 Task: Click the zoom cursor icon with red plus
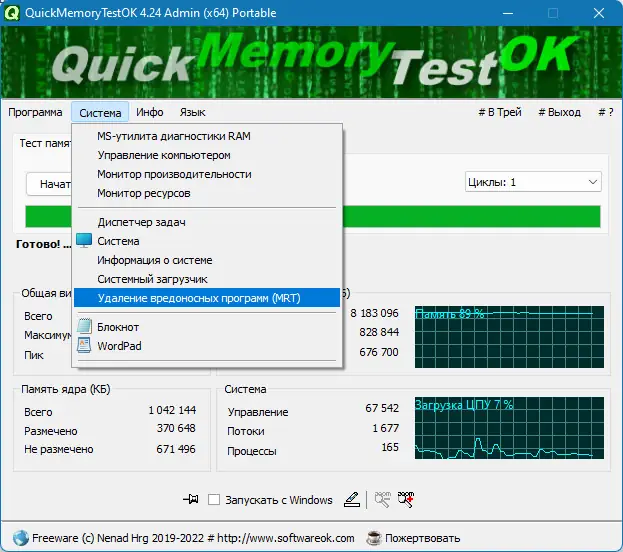(406, 500)
